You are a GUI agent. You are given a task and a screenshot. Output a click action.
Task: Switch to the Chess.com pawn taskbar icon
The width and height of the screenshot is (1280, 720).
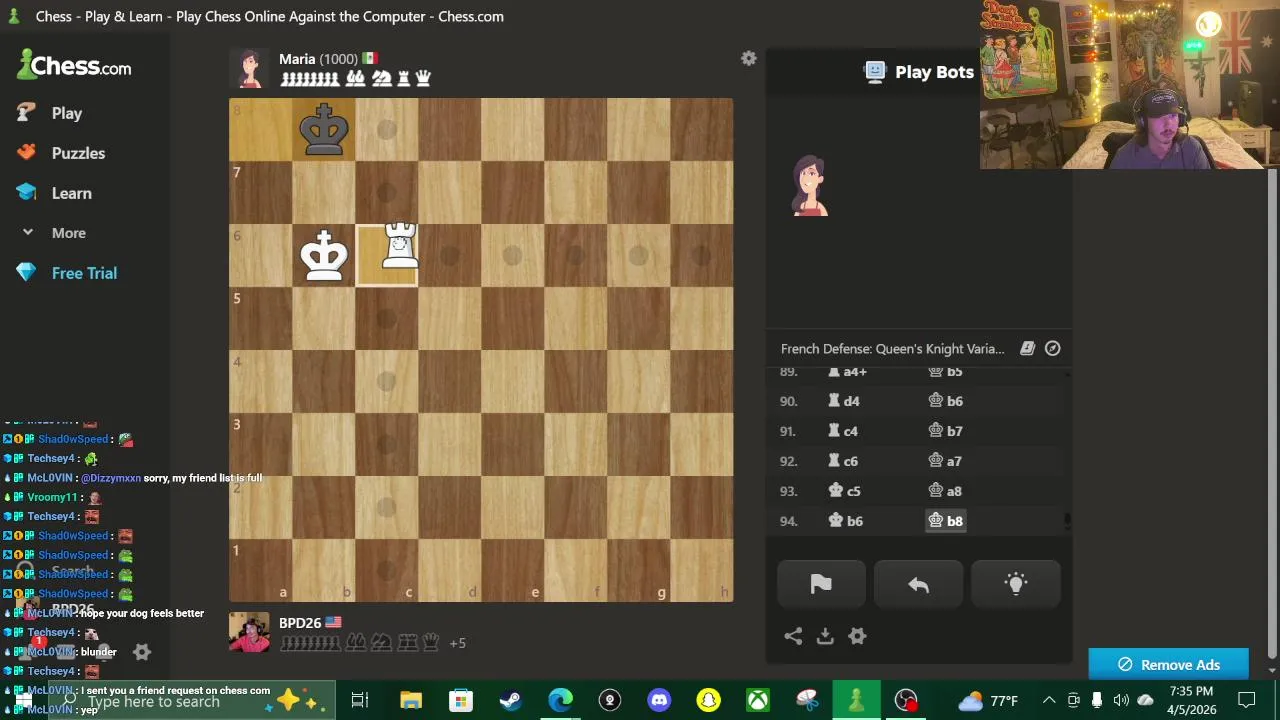[856, 701]
